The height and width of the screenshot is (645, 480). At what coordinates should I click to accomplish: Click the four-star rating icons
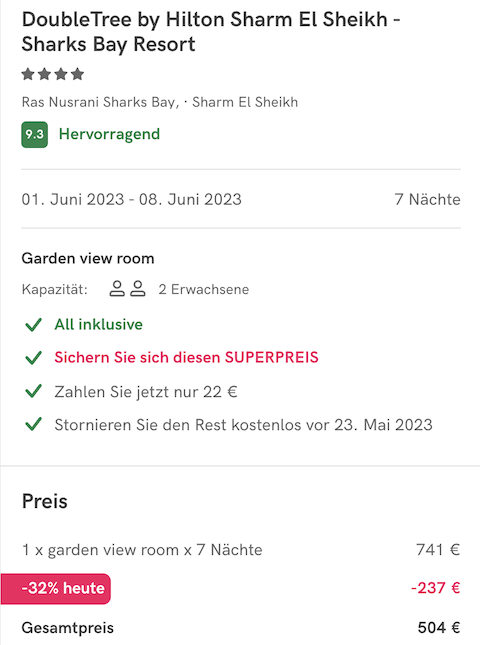[x=53, y=74]
